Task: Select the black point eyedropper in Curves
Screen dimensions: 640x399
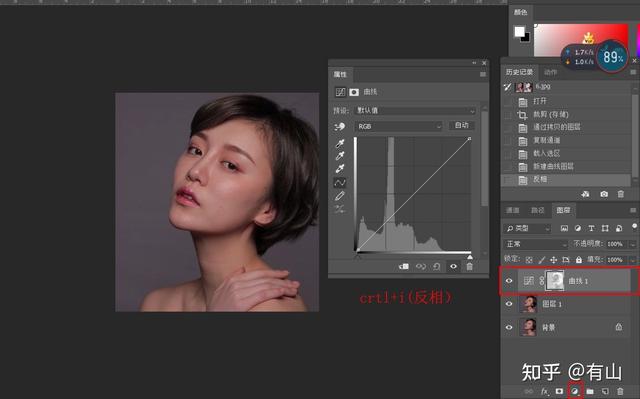Action: click(340, 143)
